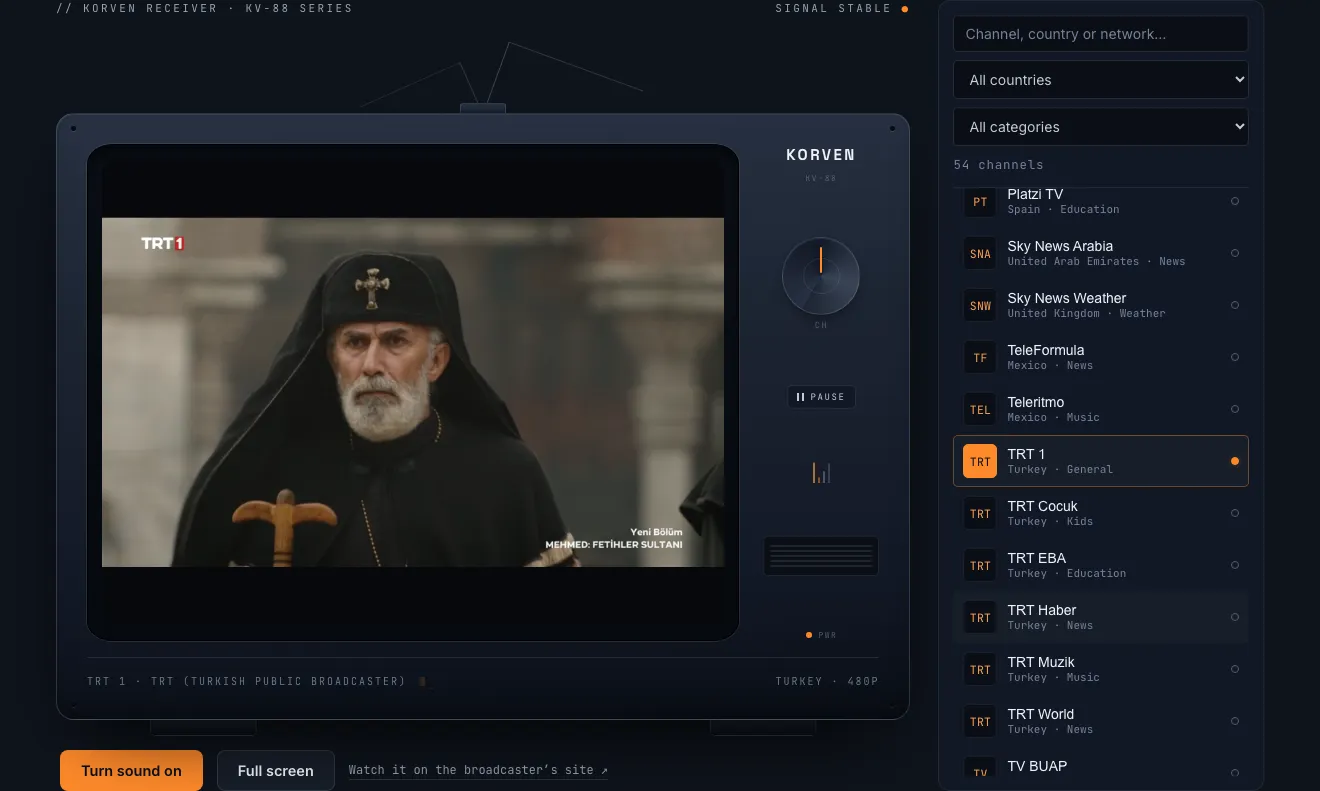Pause the TRT 1 stream
Screen dimensions: 1320x791
click(x=821, y=397)
